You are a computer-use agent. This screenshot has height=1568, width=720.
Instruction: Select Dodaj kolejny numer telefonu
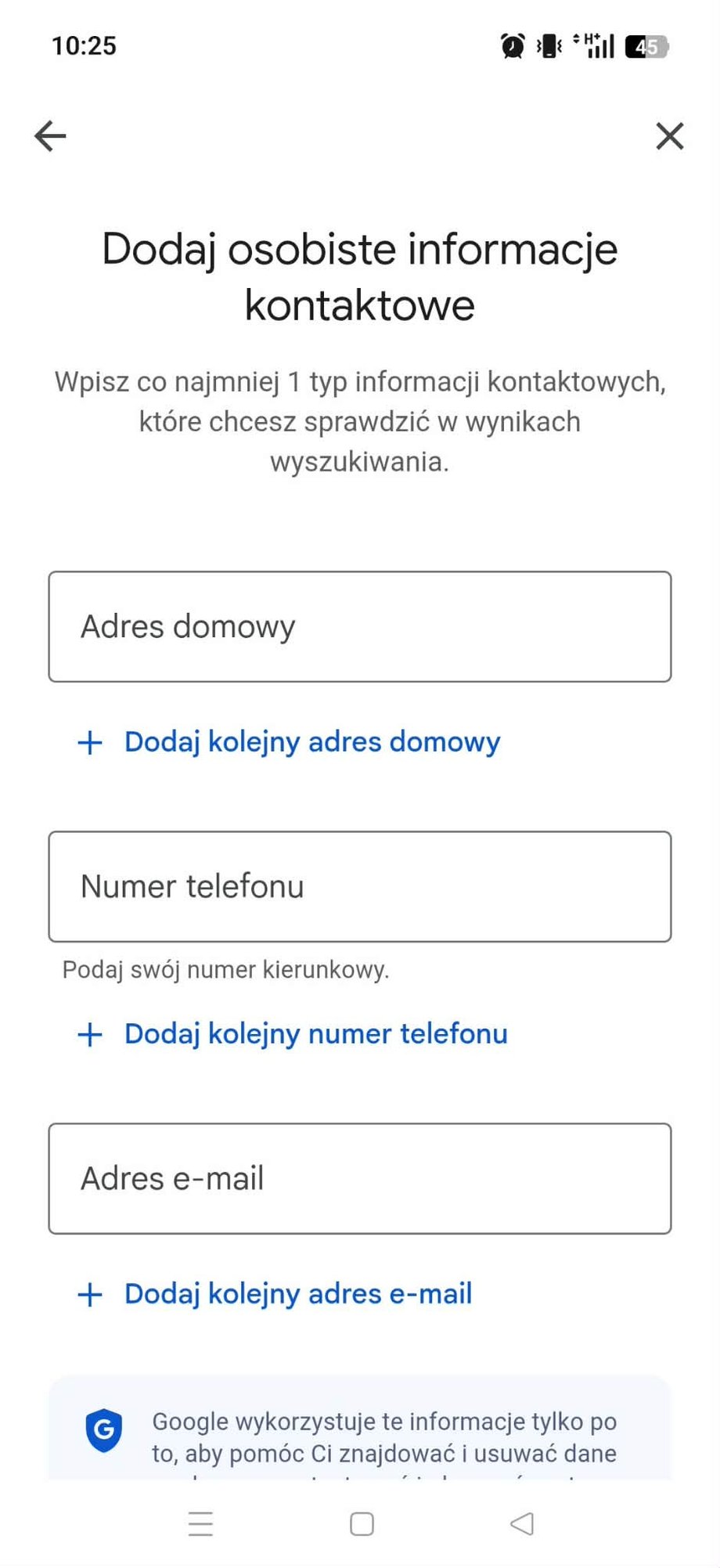(x=315, y=1034)
